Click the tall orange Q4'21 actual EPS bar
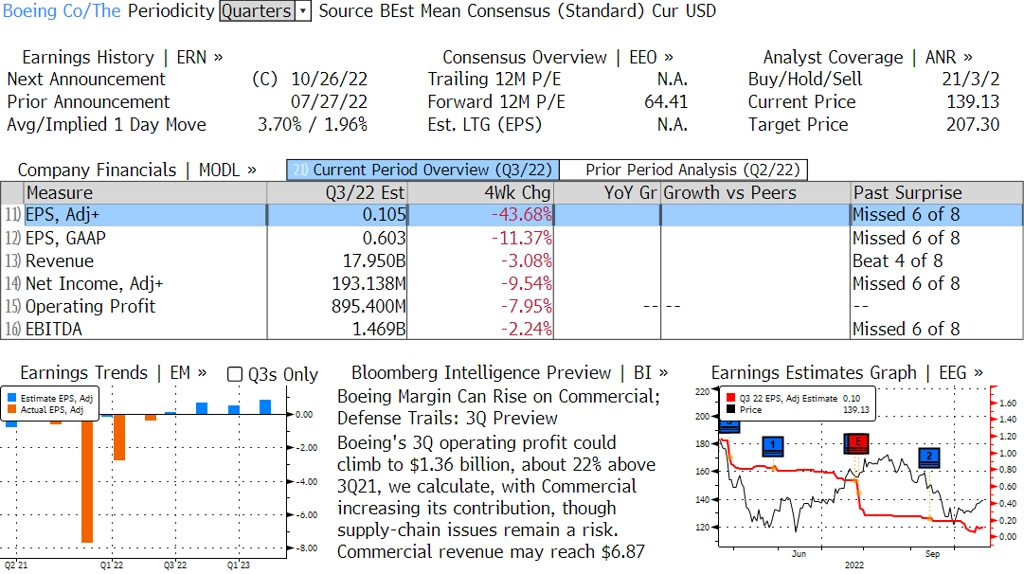 tap(87, 481)
